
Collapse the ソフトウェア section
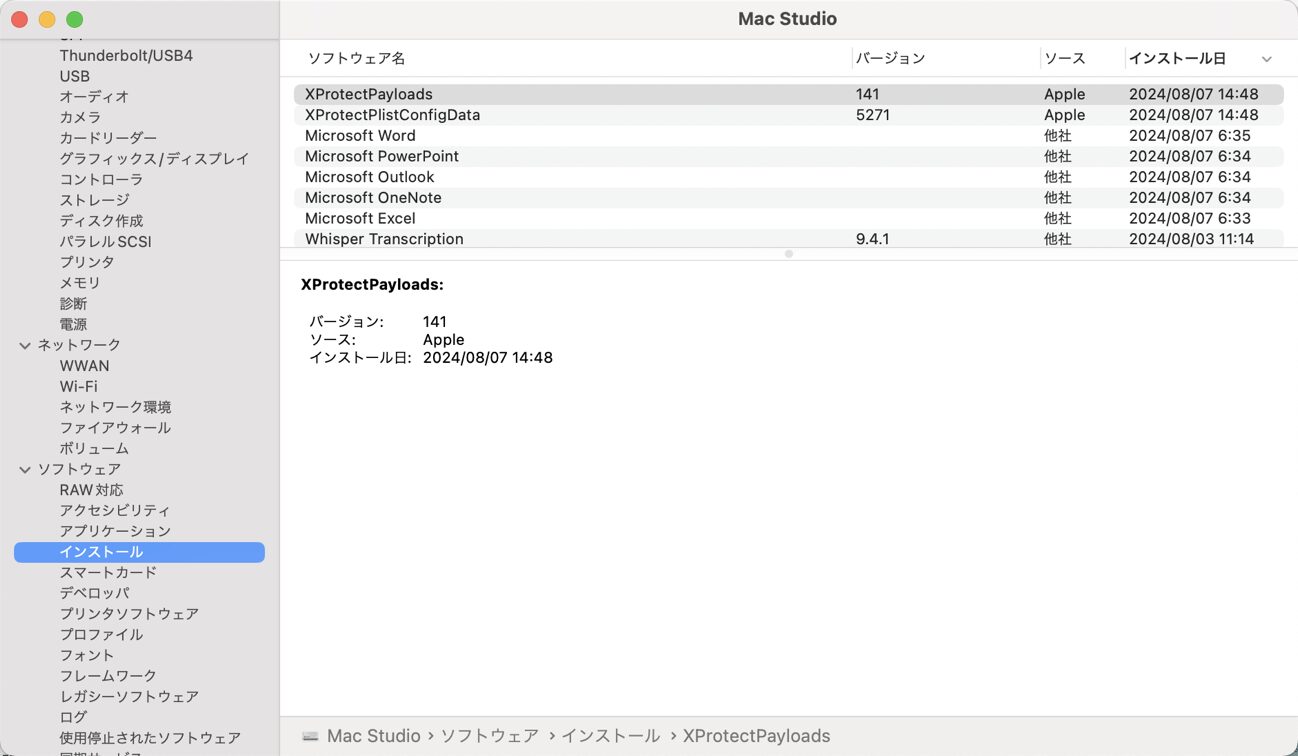pyautogui.click(x=25, y=469)
